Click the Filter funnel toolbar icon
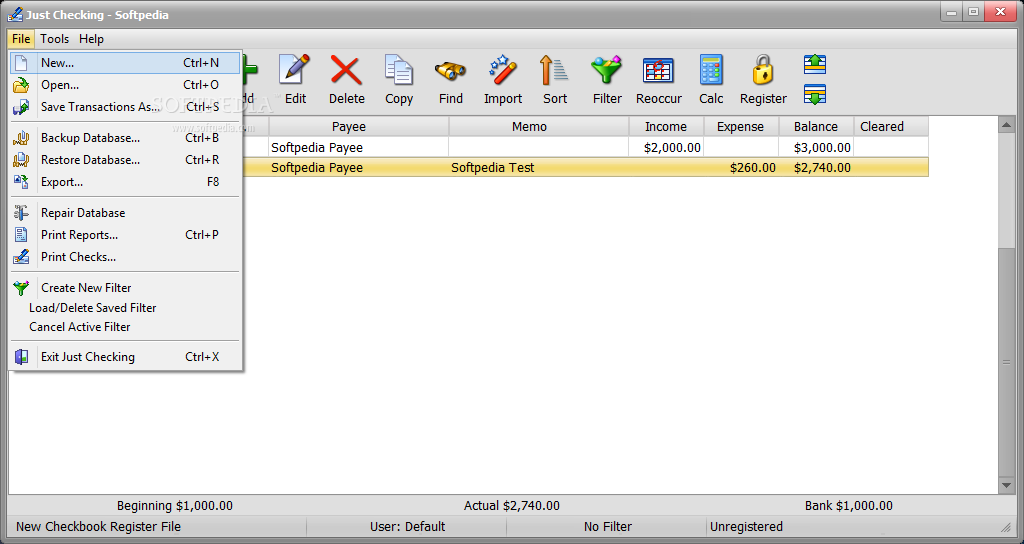Viewport: 1024px width, 544px height. tap(607, 70)
